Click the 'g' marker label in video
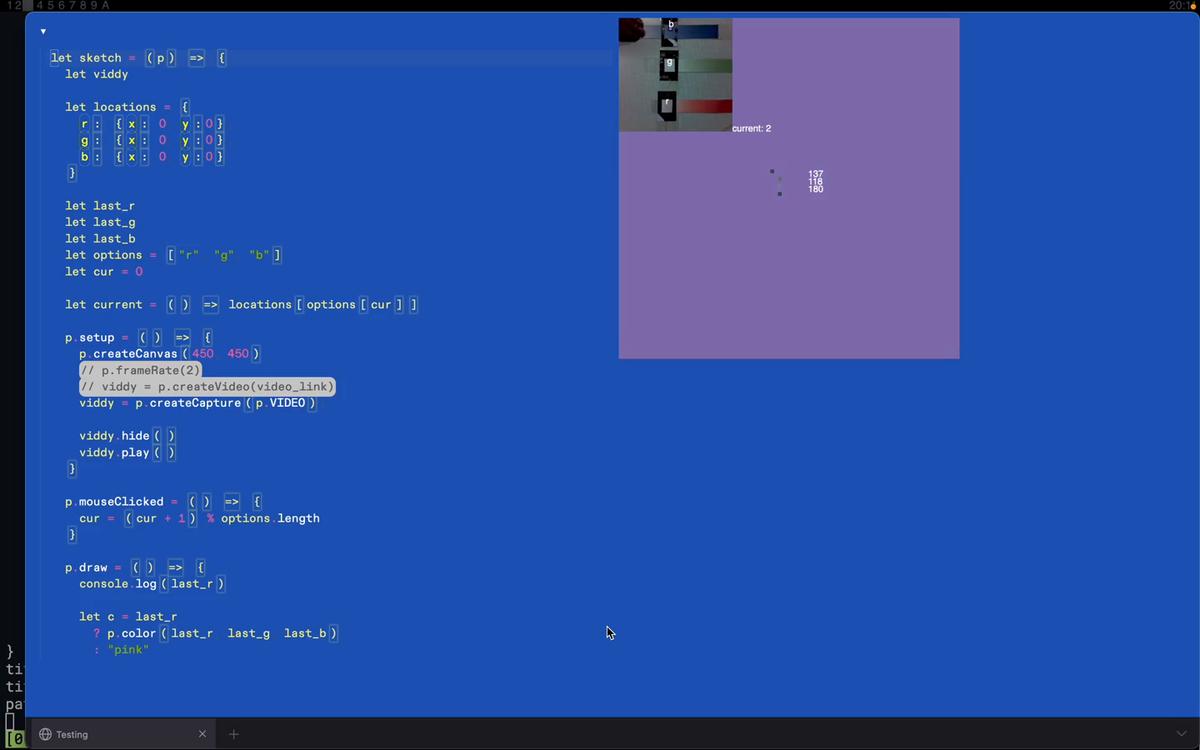This screenshot has height=750, width=1200. click(x=670, y=64)
